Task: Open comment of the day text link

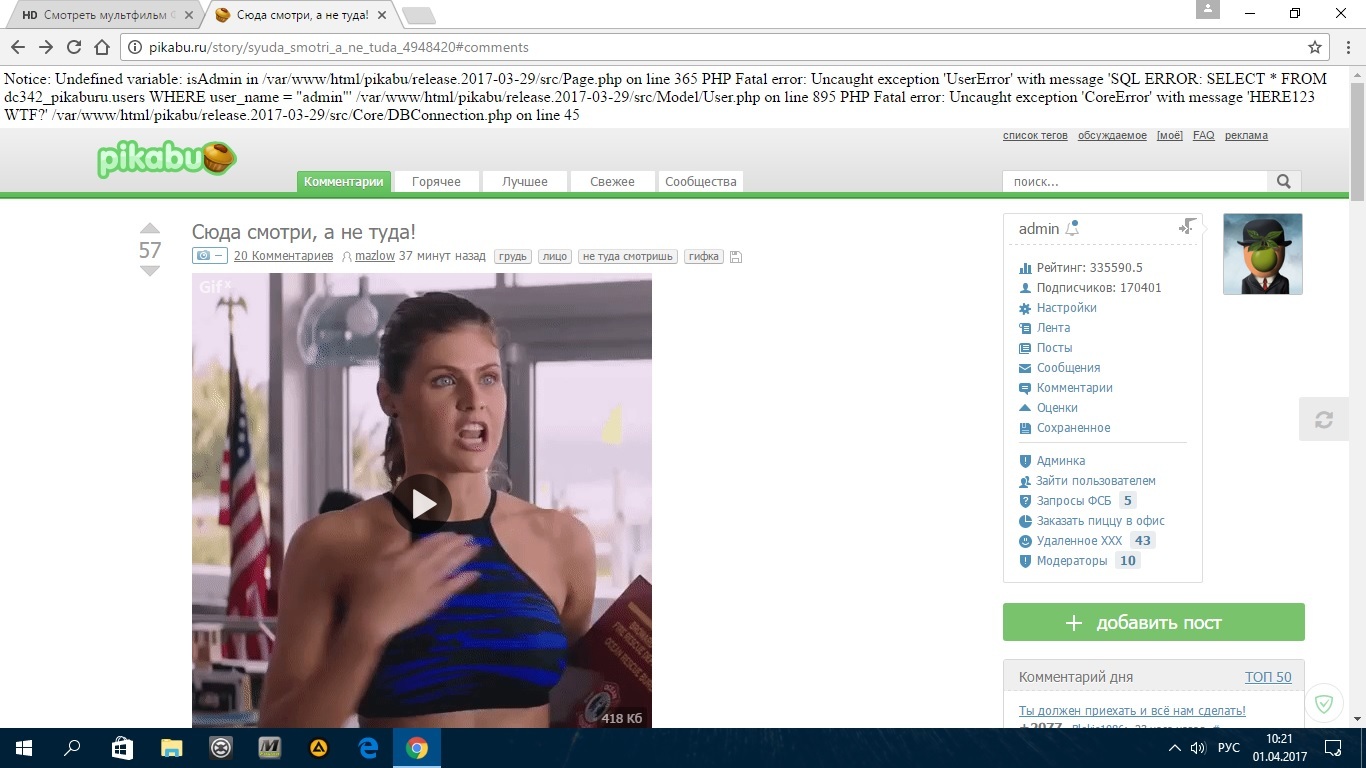Action: [1132, 711]
